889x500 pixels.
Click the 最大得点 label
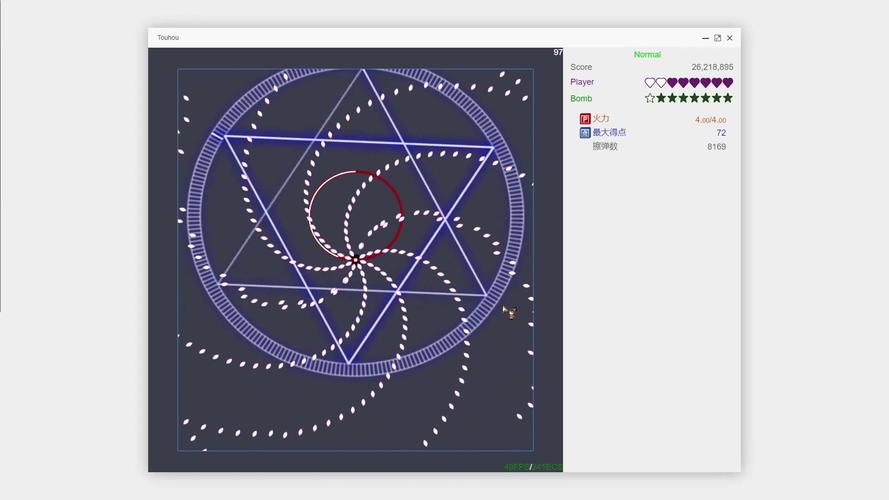(609, 133)
